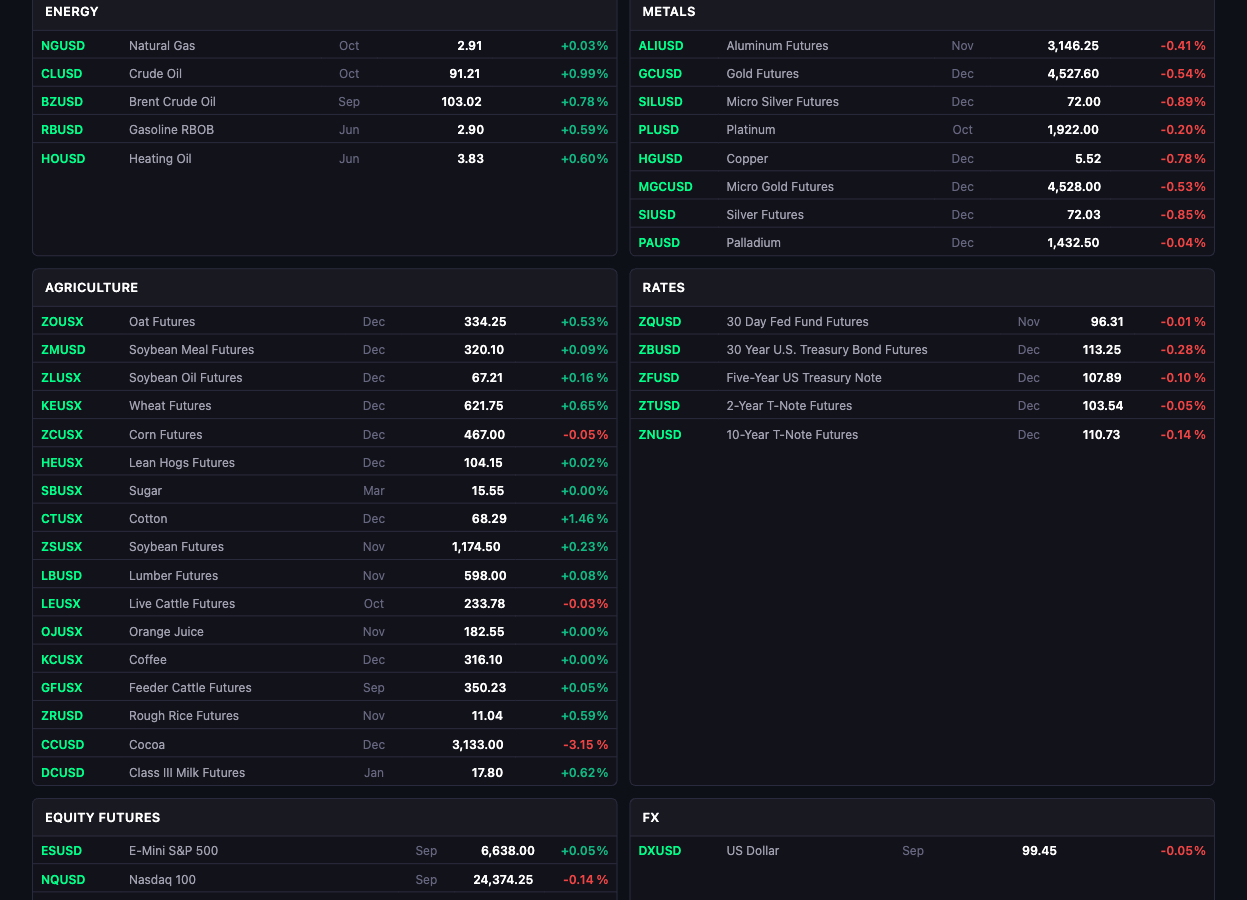Screen dimensions: 1247x900
Task: Select the ZQUSD 30 Day Fed Fund symbol
Action: [x=660, y=321]
